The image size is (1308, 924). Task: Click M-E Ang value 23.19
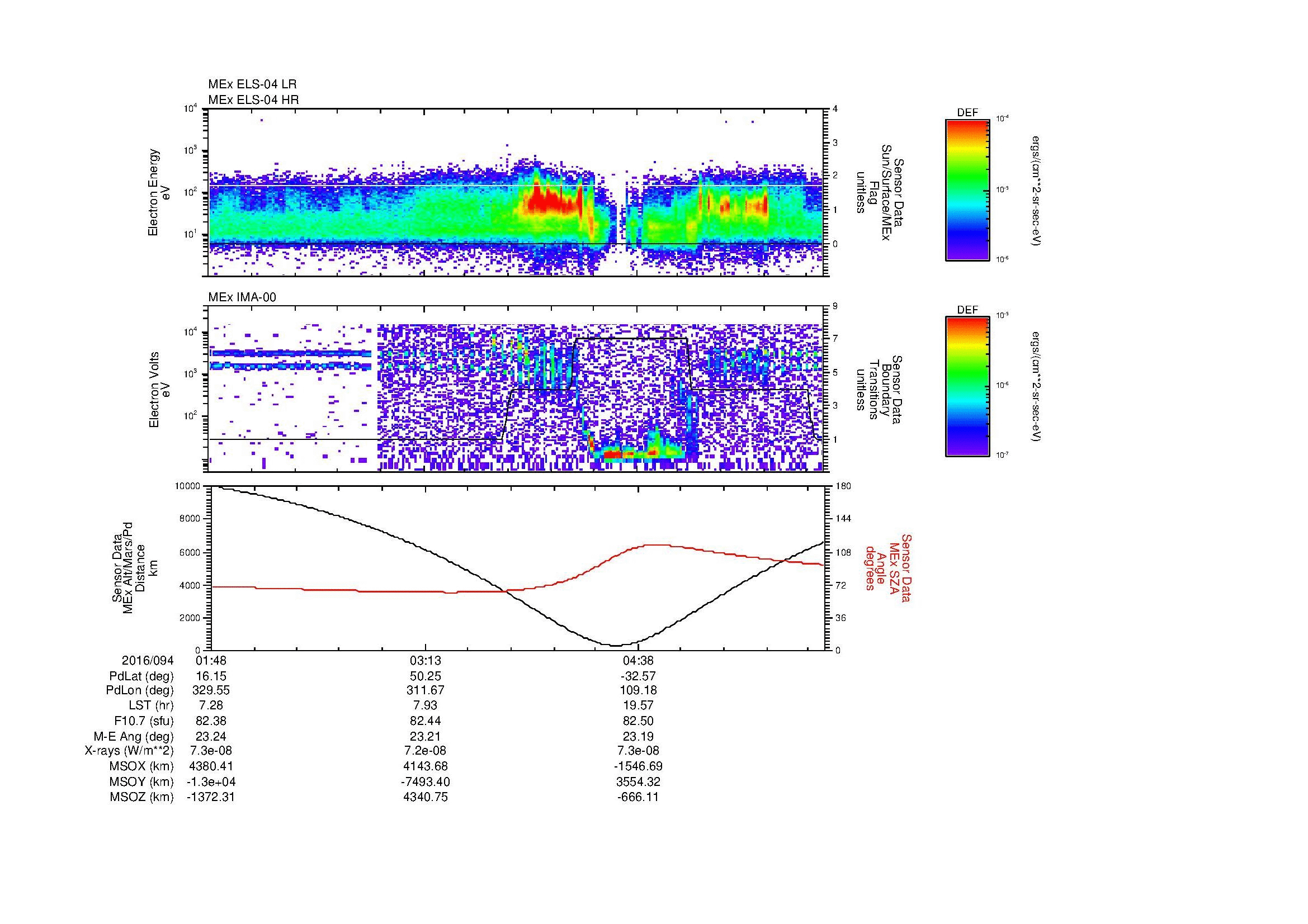point(639,736)
